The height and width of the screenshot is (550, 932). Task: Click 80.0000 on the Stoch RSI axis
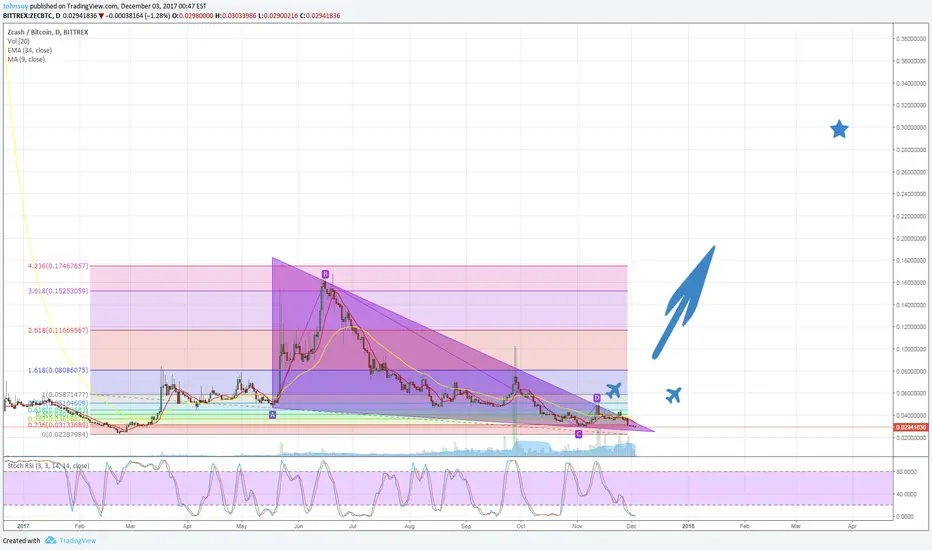tap(906, 472)
